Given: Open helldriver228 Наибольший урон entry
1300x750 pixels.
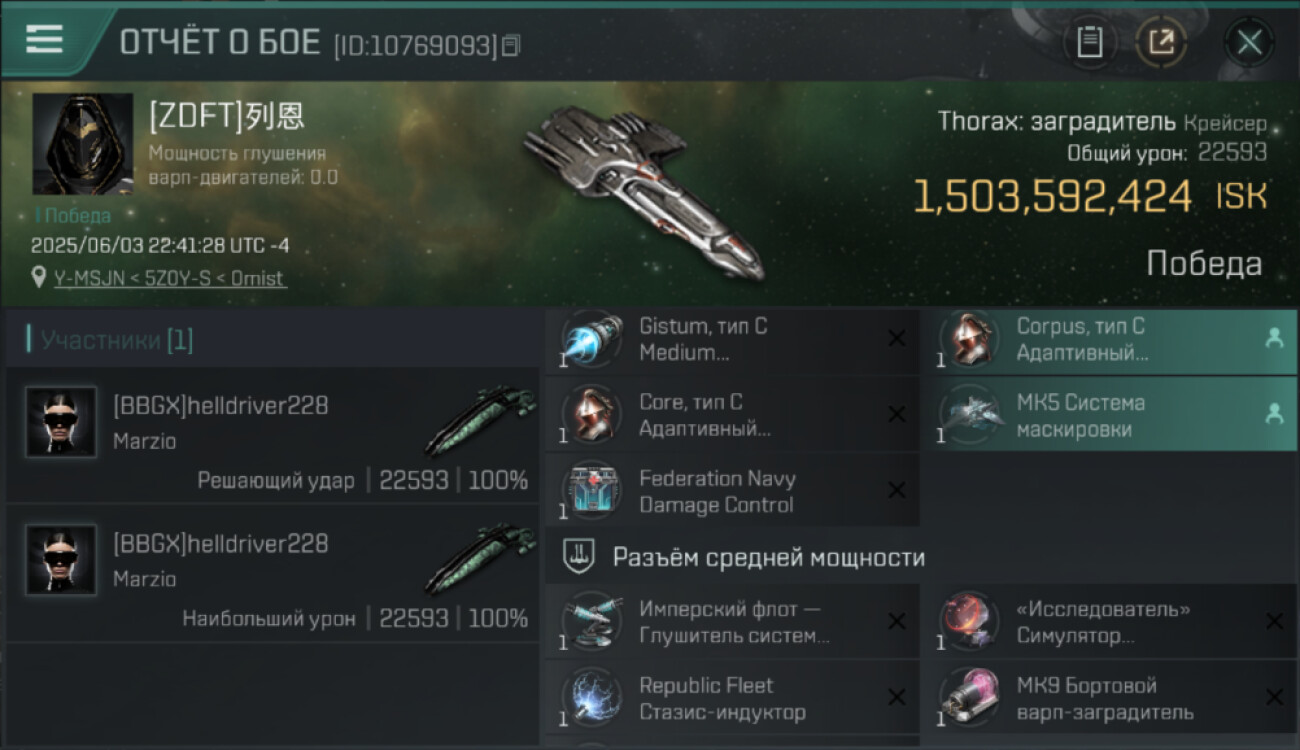Looking at the screenshot, I should click(x=272, y=574).
